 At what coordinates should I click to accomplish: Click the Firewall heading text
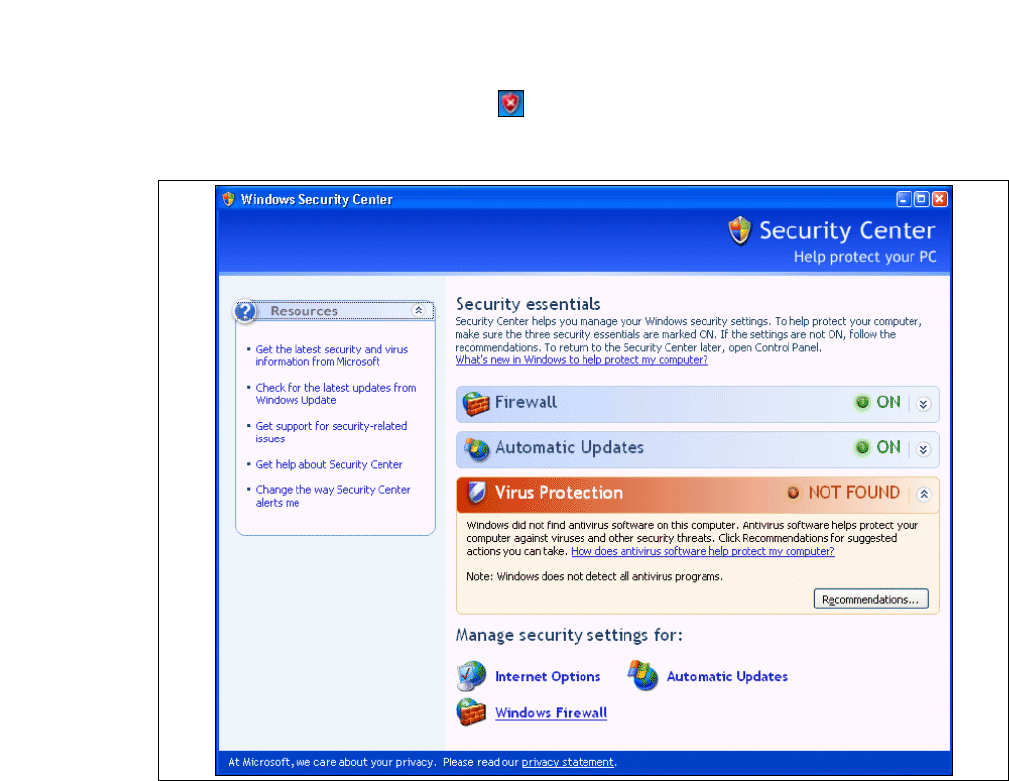pos(526,403)
